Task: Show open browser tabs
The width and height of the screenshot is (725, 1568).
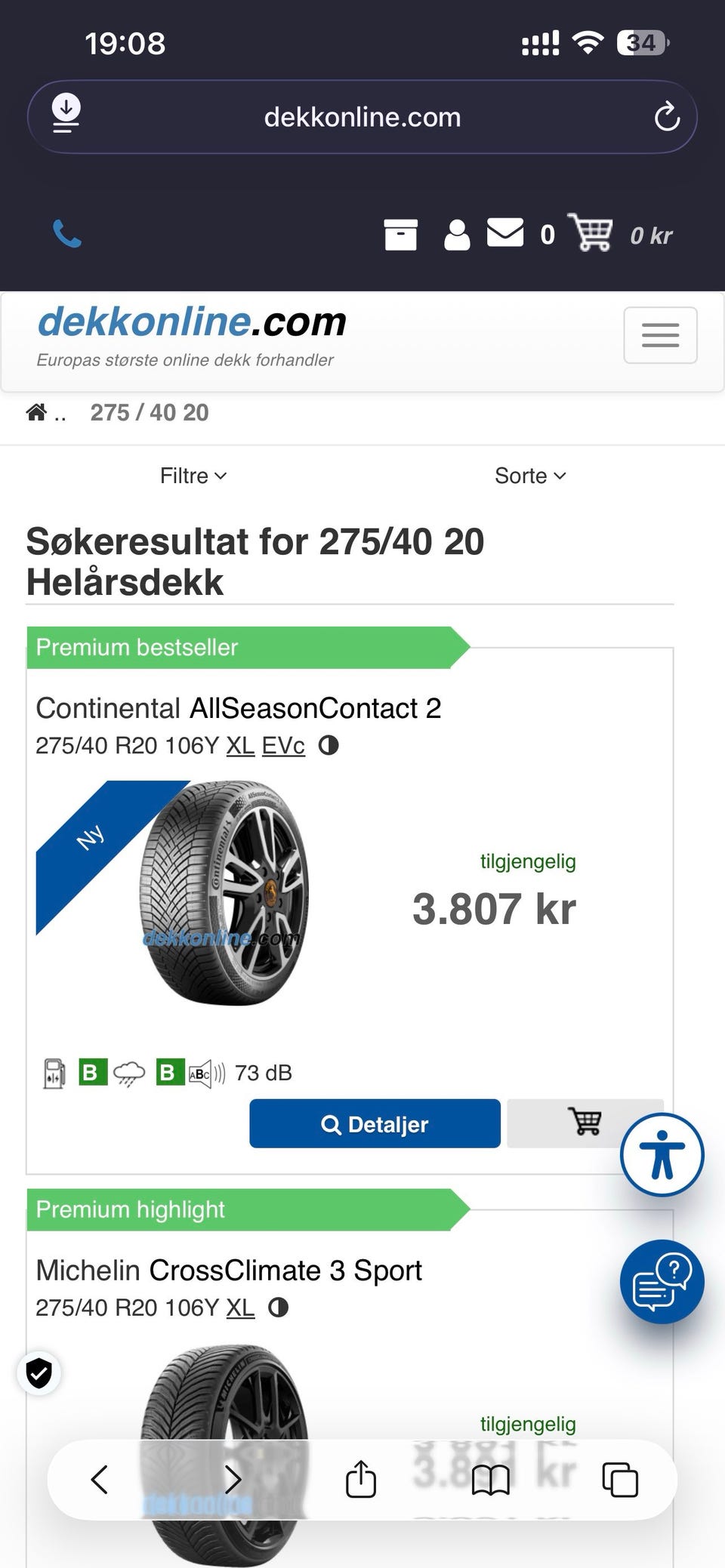Action: [620, 1480]
